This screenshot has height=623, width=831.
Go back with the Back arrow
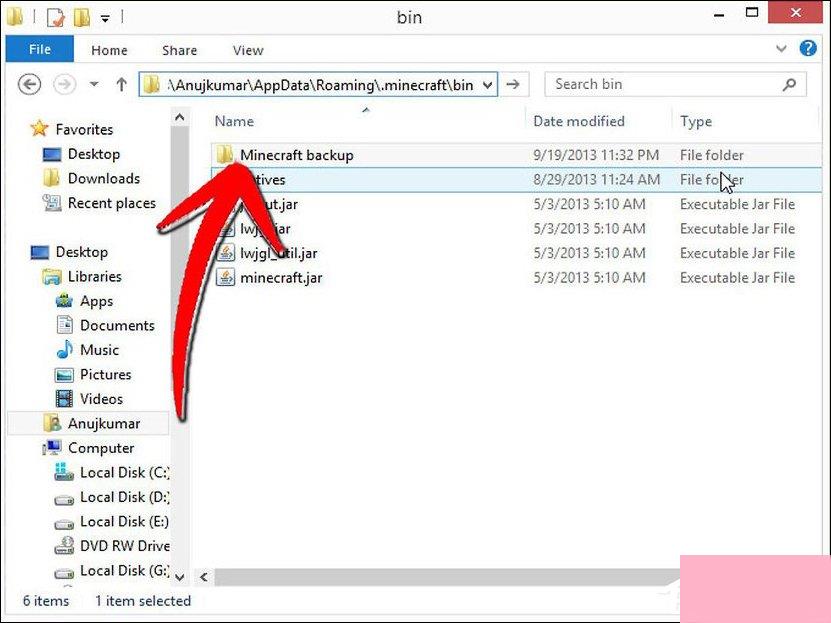pyautogui.click(x=29, y=84)
